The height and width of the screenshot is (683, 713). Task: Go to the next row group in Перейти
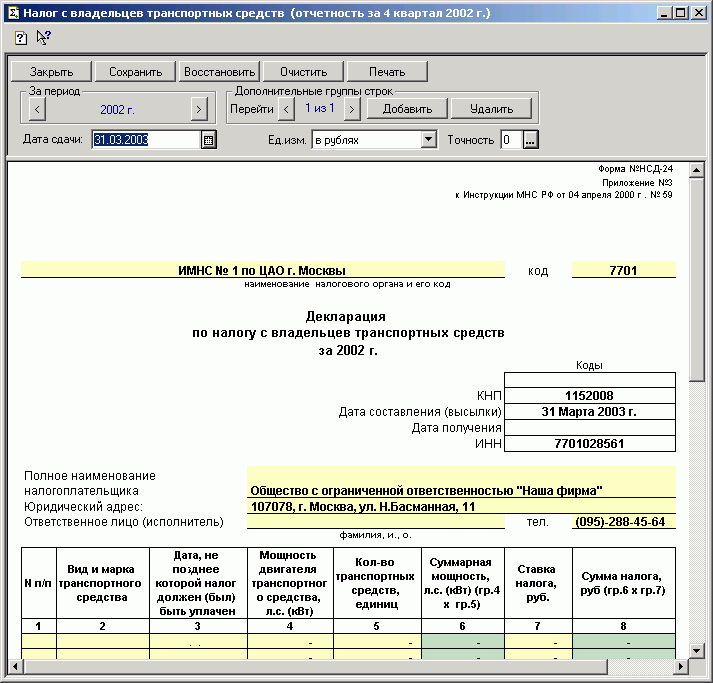pos(352,109)
